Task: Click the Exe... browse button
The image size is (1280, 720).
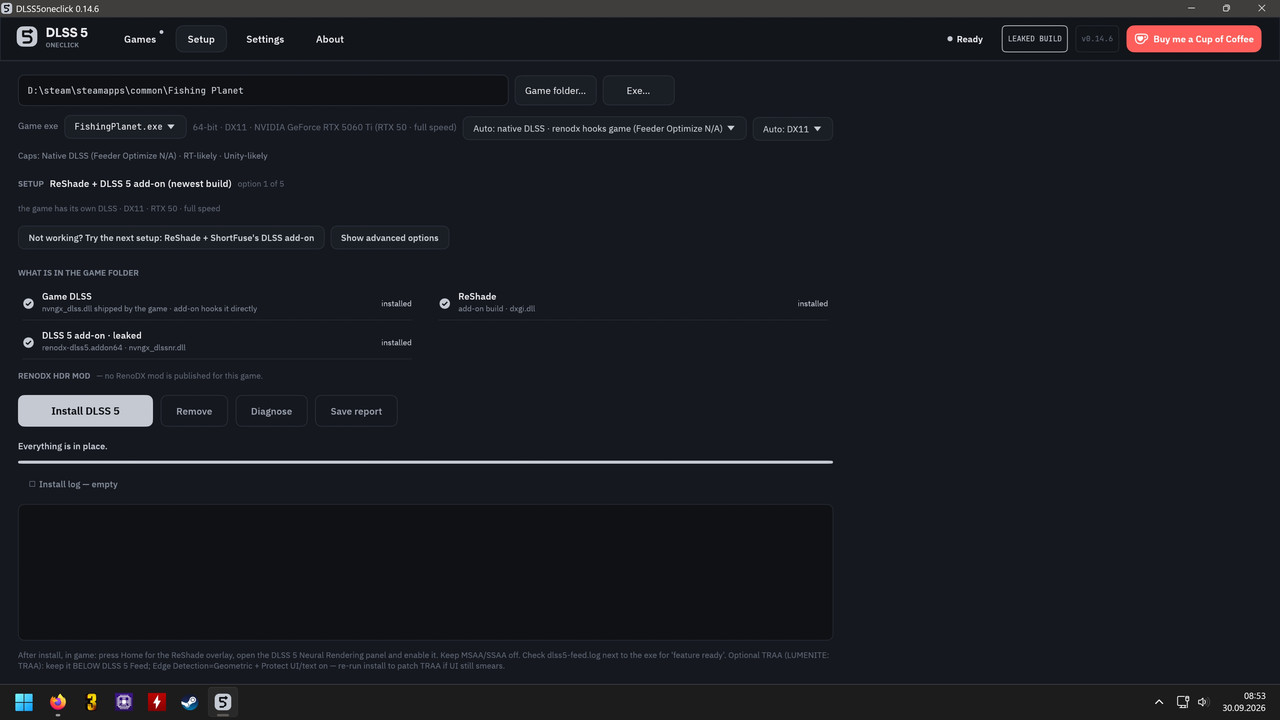Action: coord(638,90)
